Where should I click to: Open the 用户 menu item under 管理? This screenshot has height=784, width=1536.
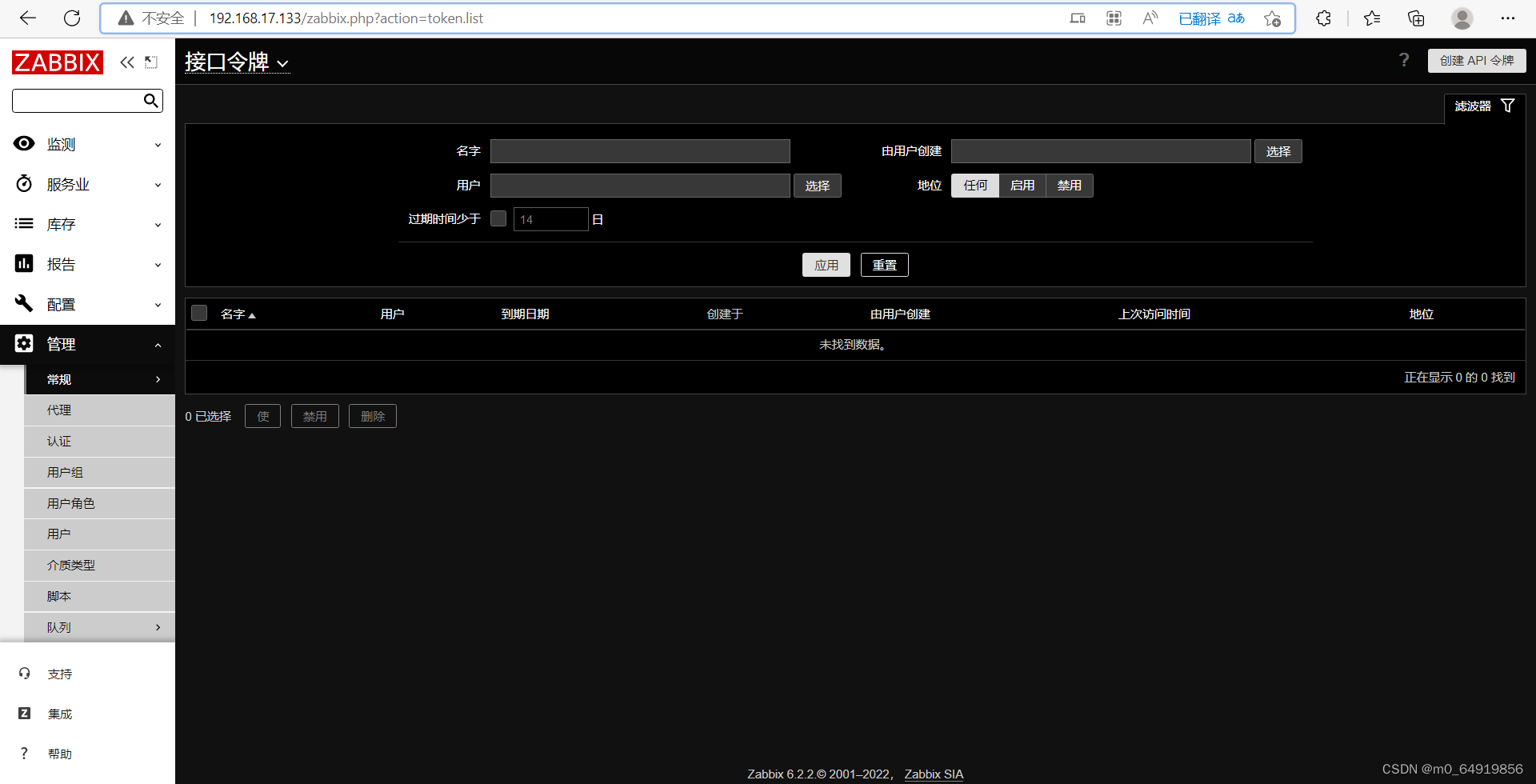pyautogui.click(x=100, y=534)
